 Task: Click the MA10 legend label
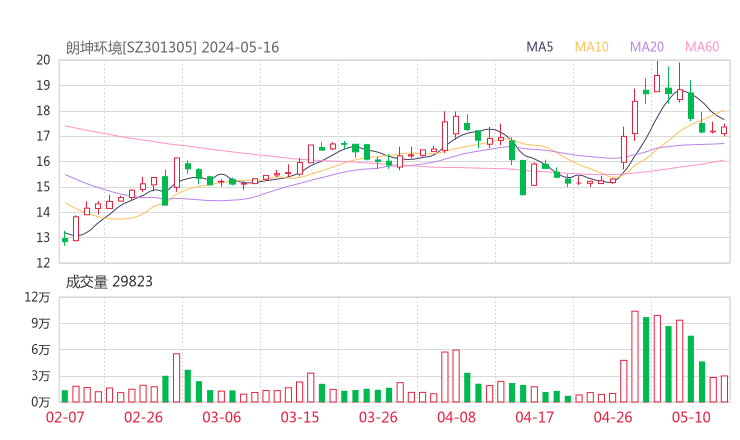pyautogui.click(x=591, y=47)
